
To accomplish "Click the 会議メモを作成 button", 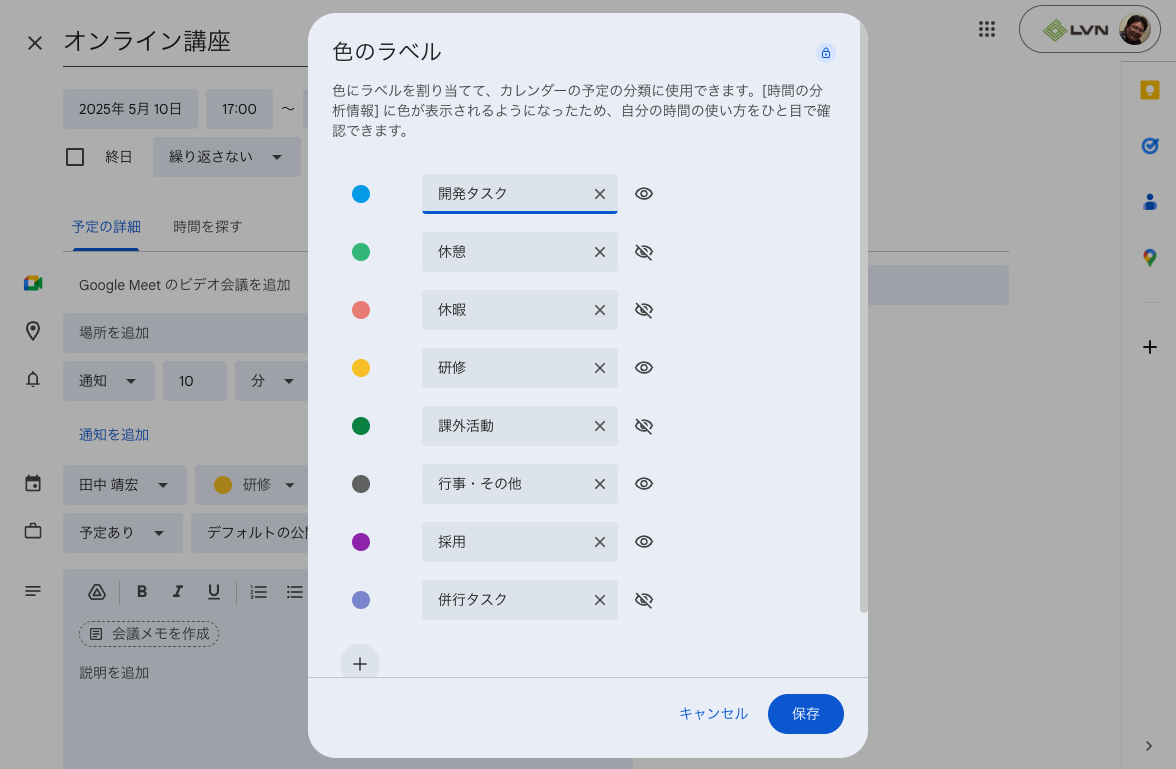I will pos(148,633).
